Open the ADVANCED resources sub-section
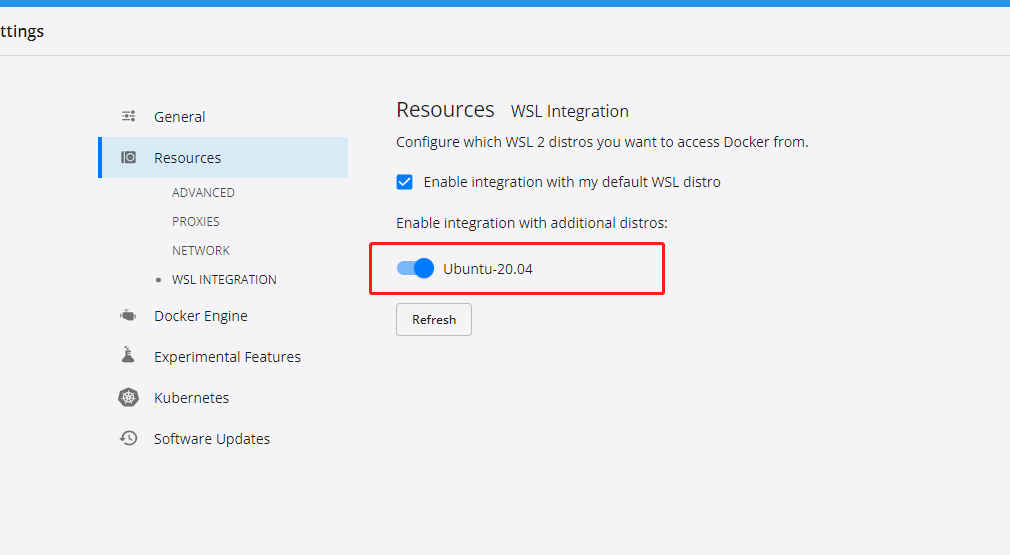This screenshot has height=555, width=1010. click(203, 192)
